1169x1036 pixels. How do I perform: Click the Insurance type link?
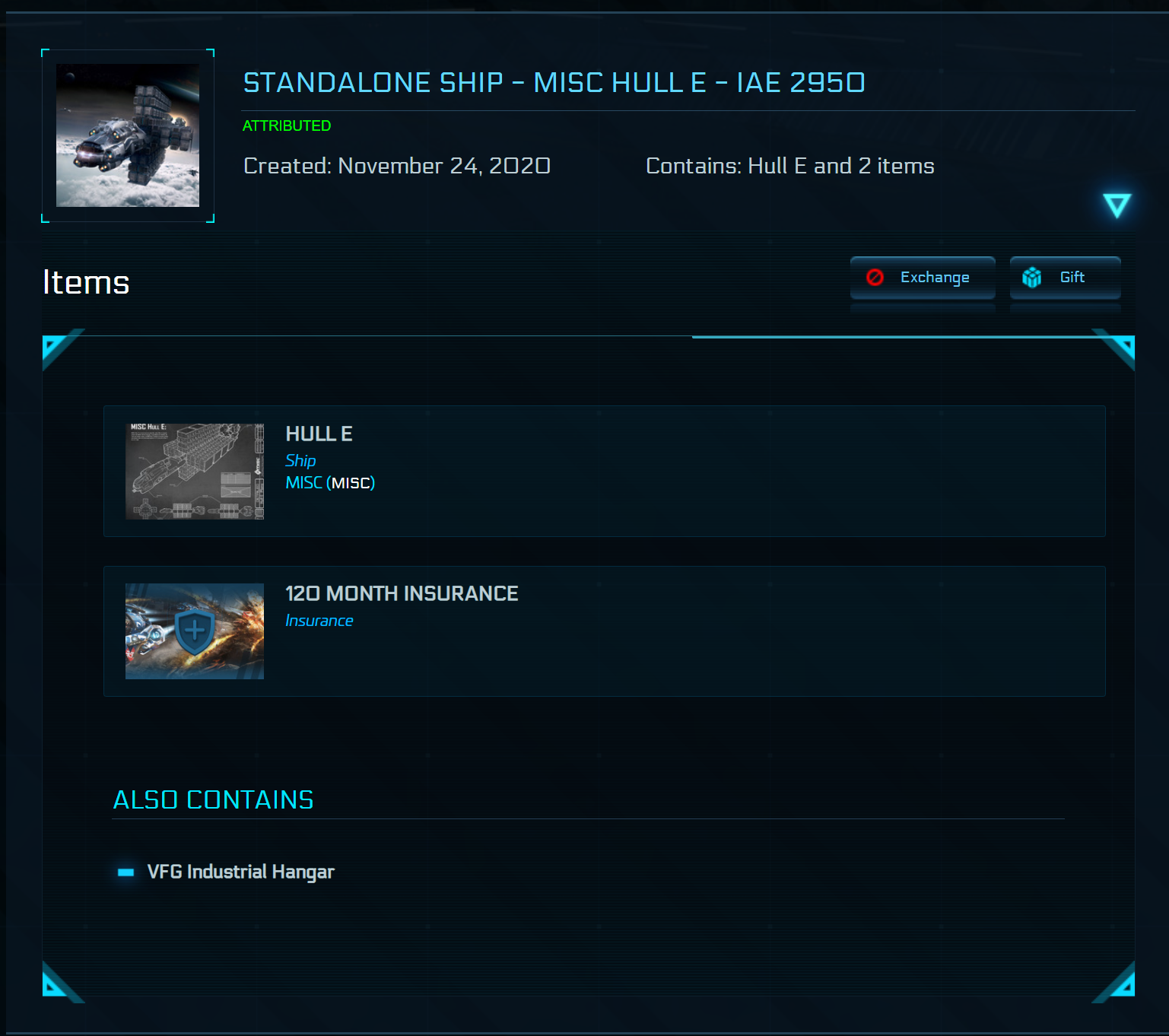[319, 621]
